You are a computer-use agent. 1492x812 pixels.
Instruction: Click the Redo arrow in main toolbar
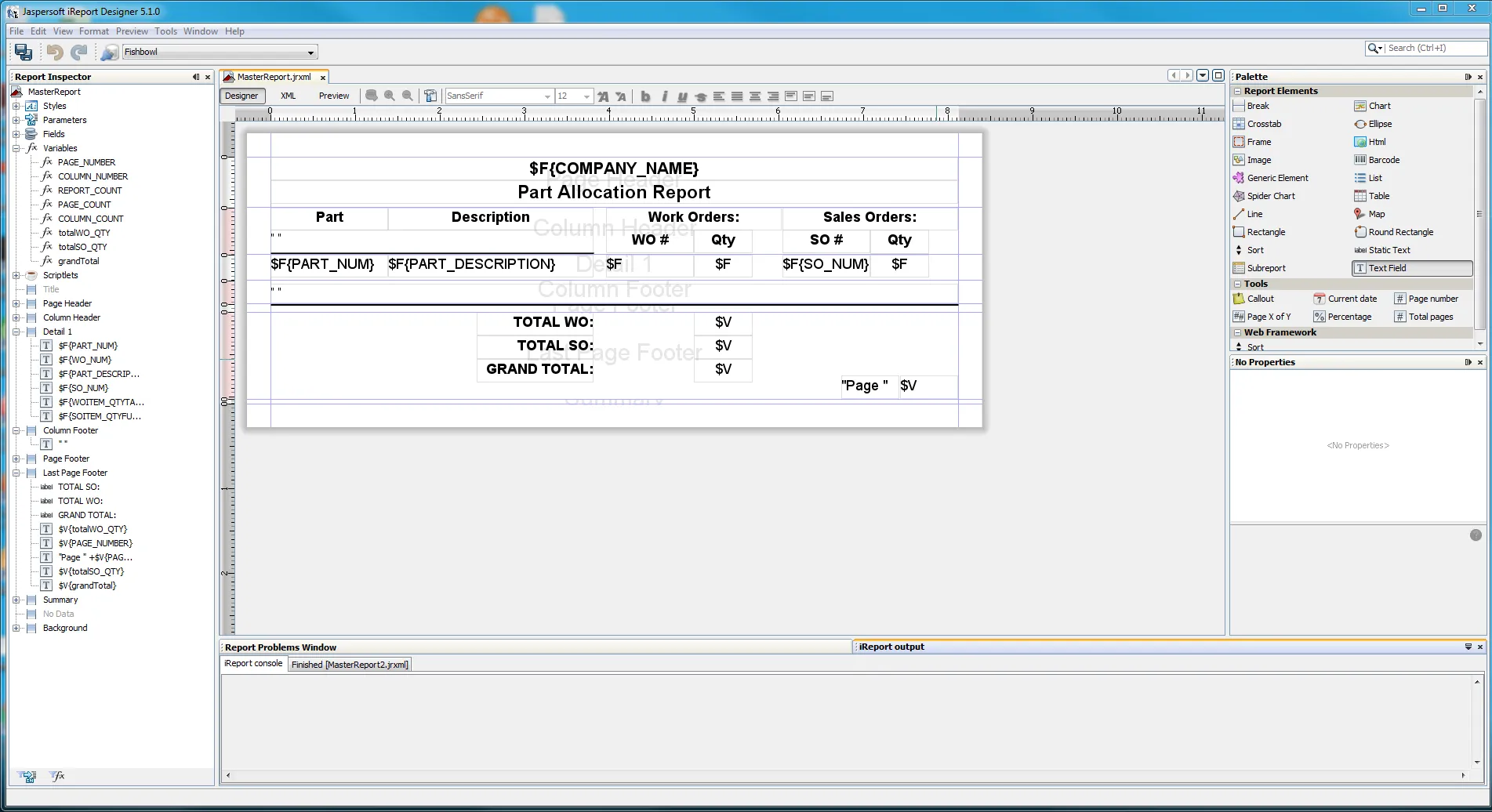pyautogui.click(x=78, y=52)
